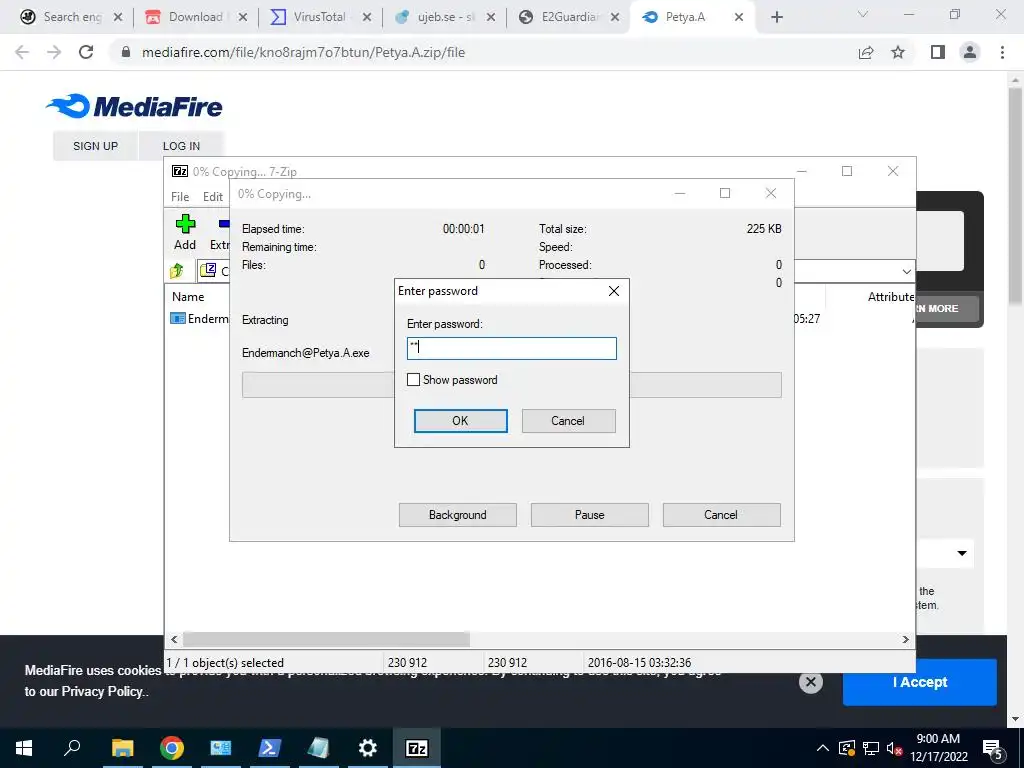
Task: Open the MediaFire SIGN UP link
Action: pyautogui.click(x=95, y=146)
